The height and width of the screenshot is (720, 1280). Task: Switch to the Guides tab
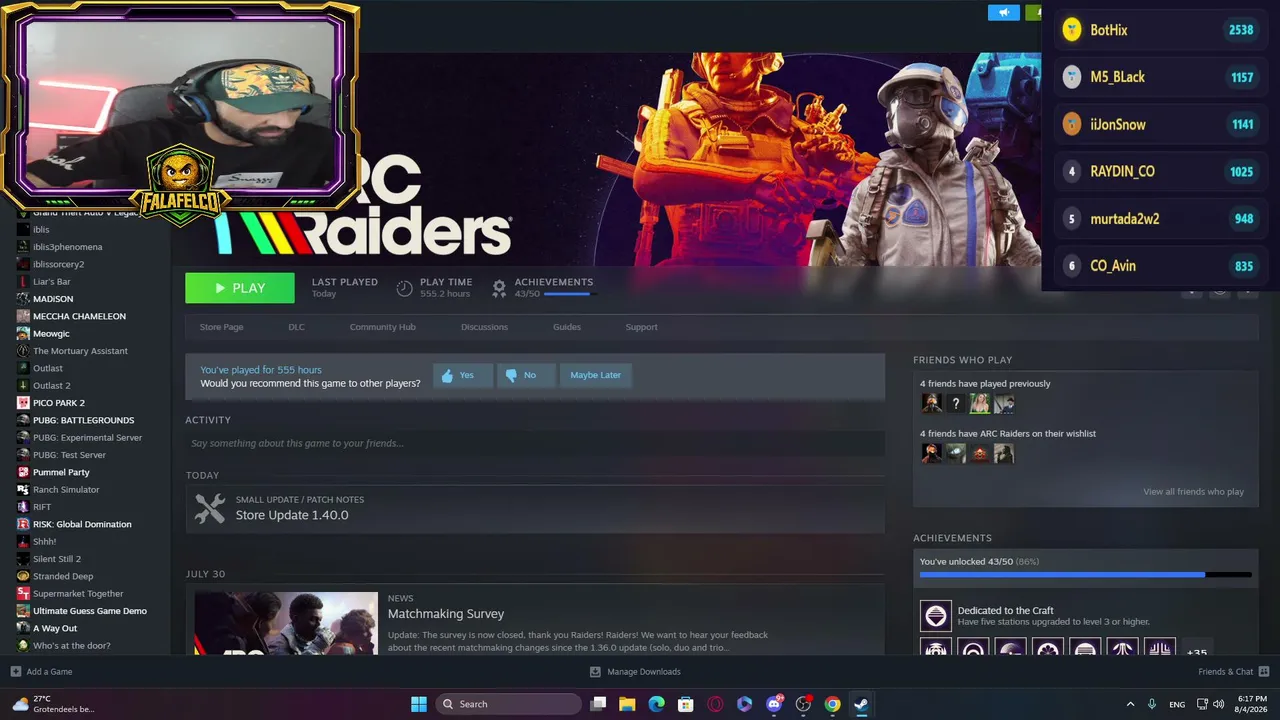pos(567,327)
